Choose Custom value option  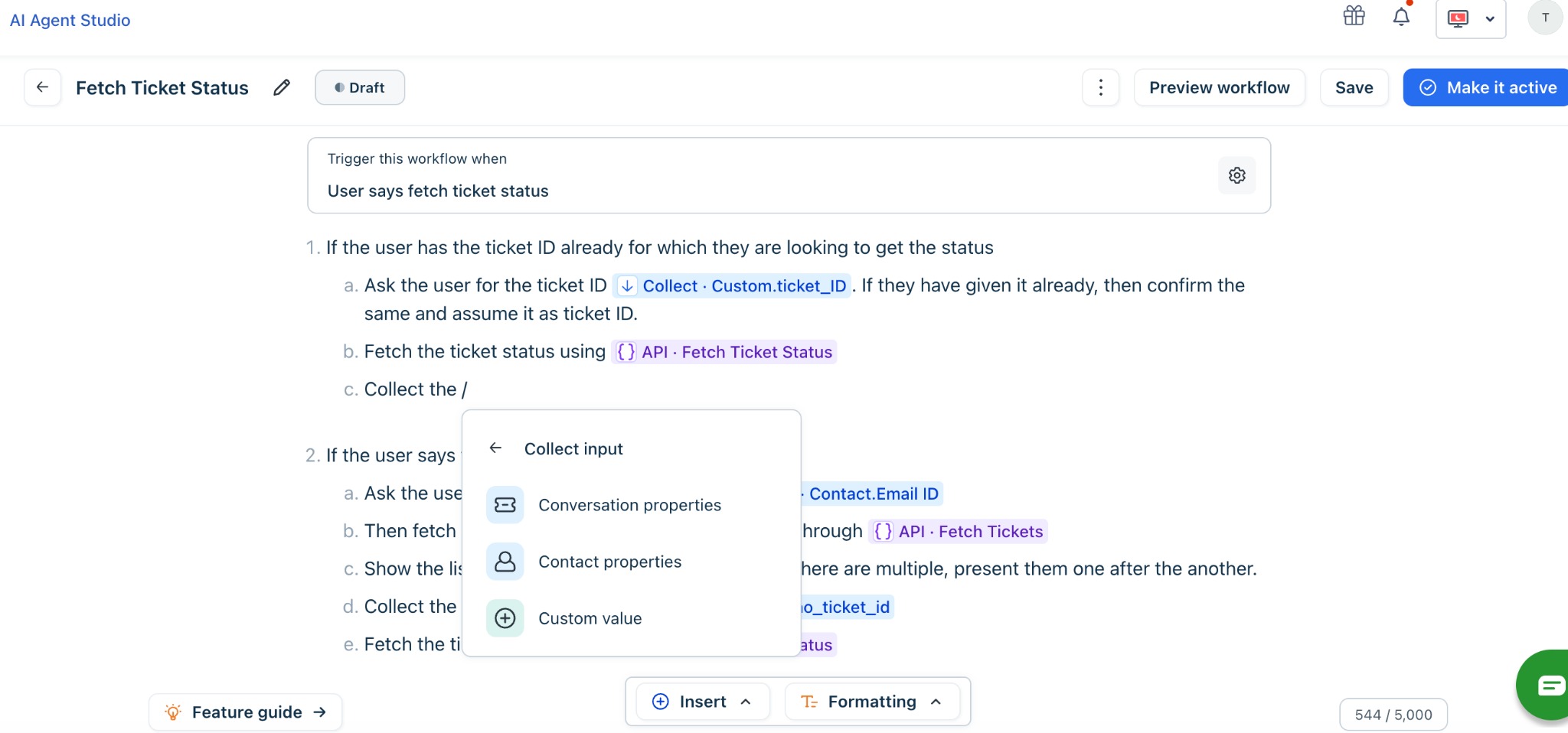(632, 618)
